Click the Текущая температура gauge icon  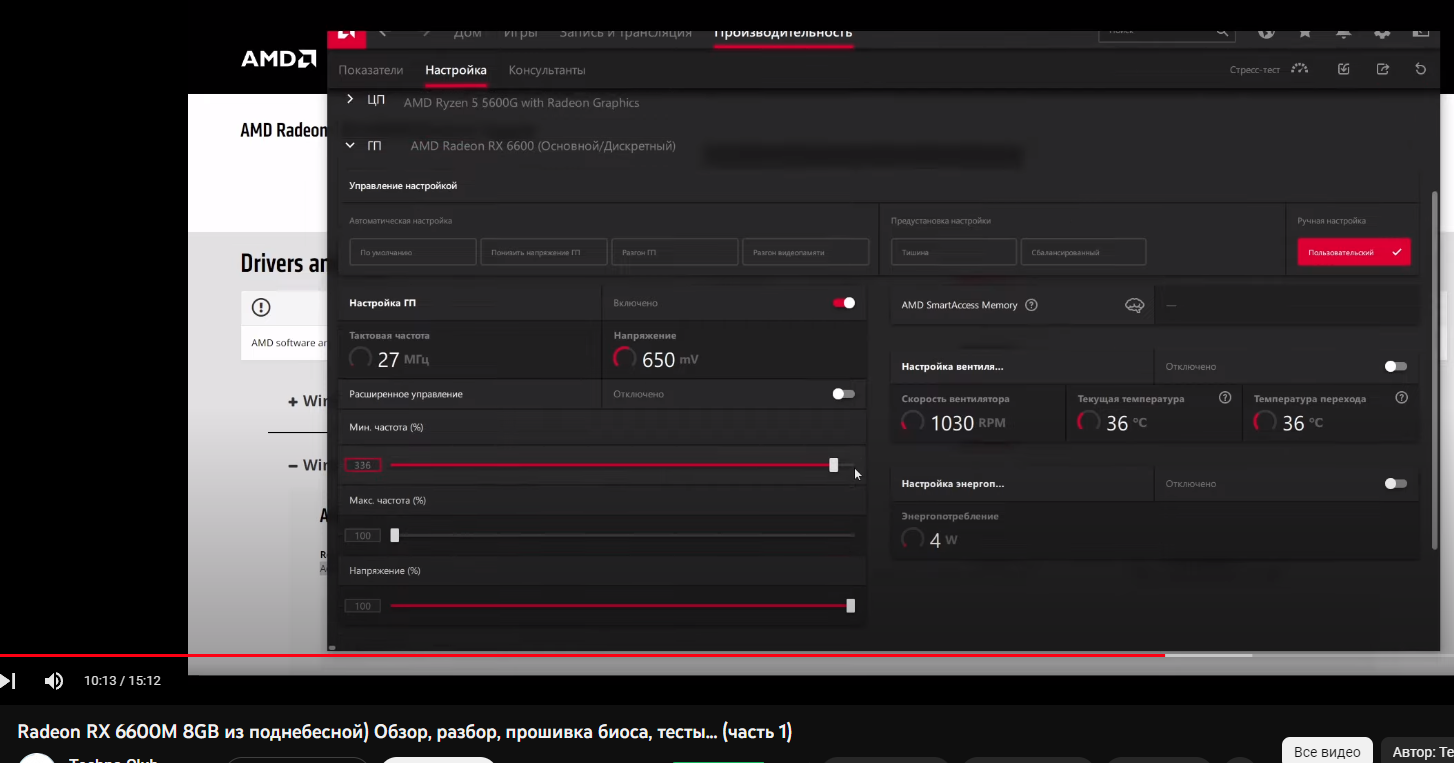[1089, 422]
